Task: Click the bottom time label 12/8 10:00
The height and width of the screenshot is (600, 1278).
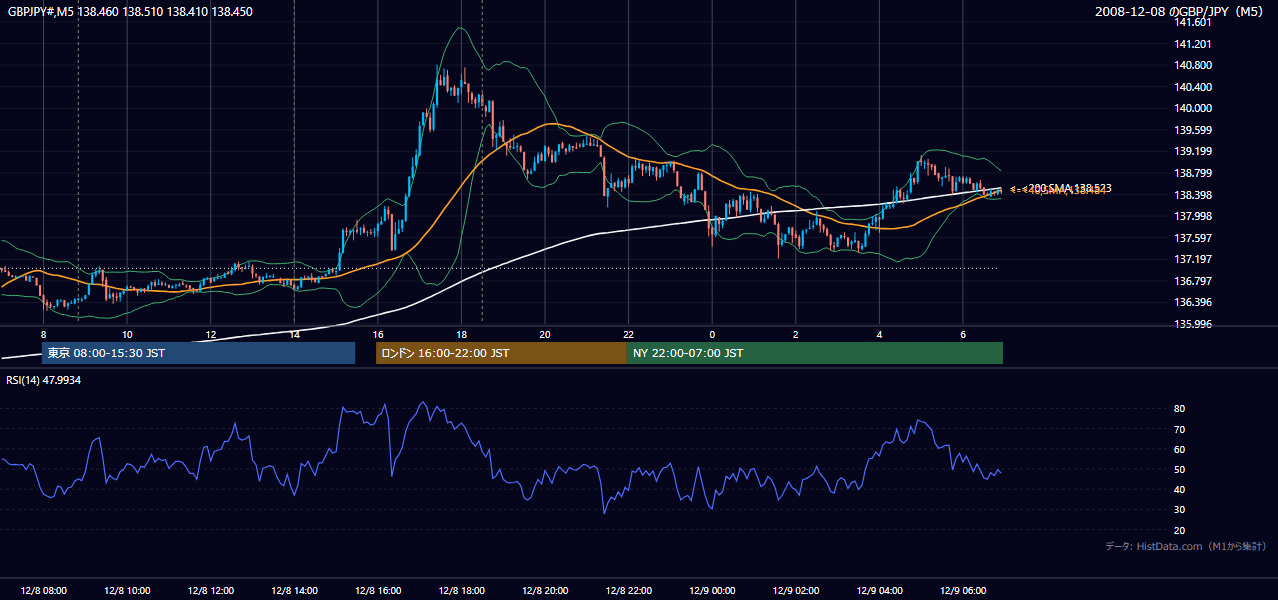Action: point(127,590)
